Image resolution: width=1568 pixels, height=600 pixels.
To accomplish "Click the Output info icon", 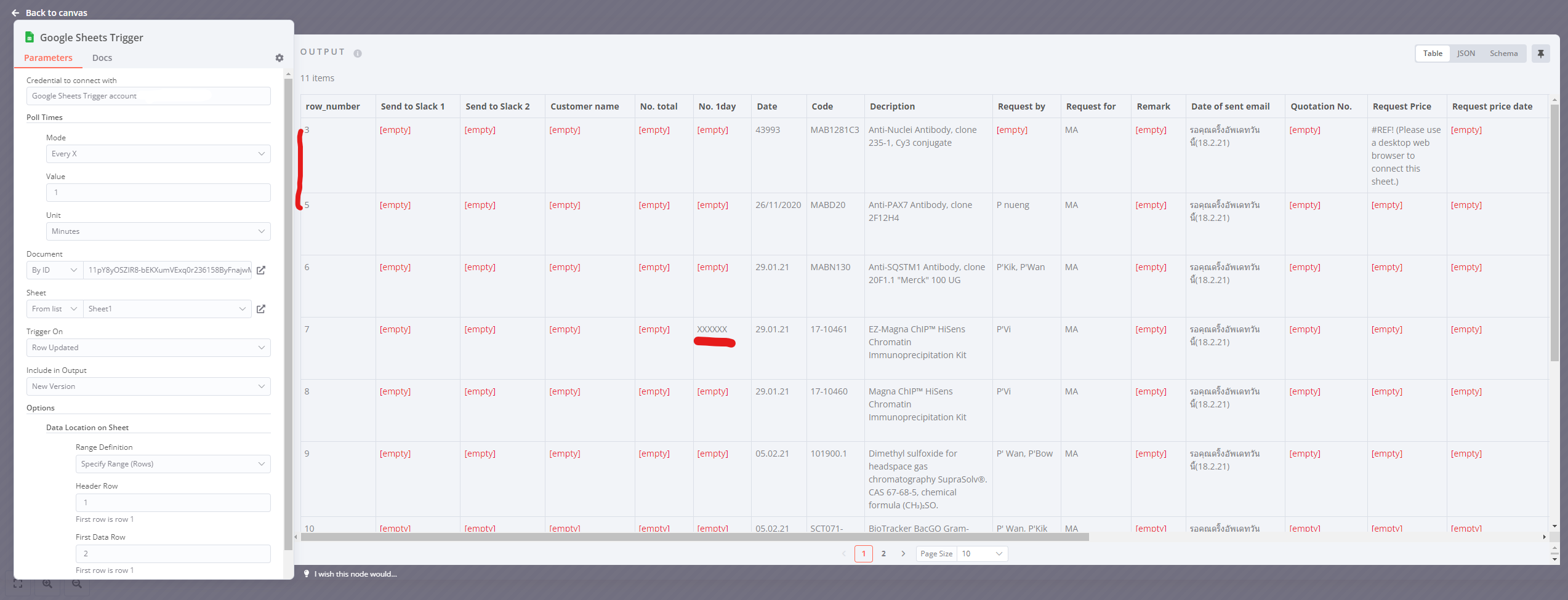I will point(358,54).
